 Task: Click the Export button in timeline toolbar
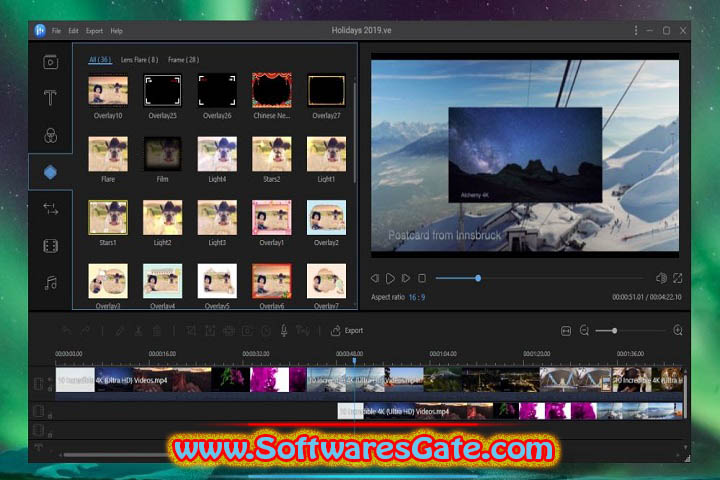347,330
